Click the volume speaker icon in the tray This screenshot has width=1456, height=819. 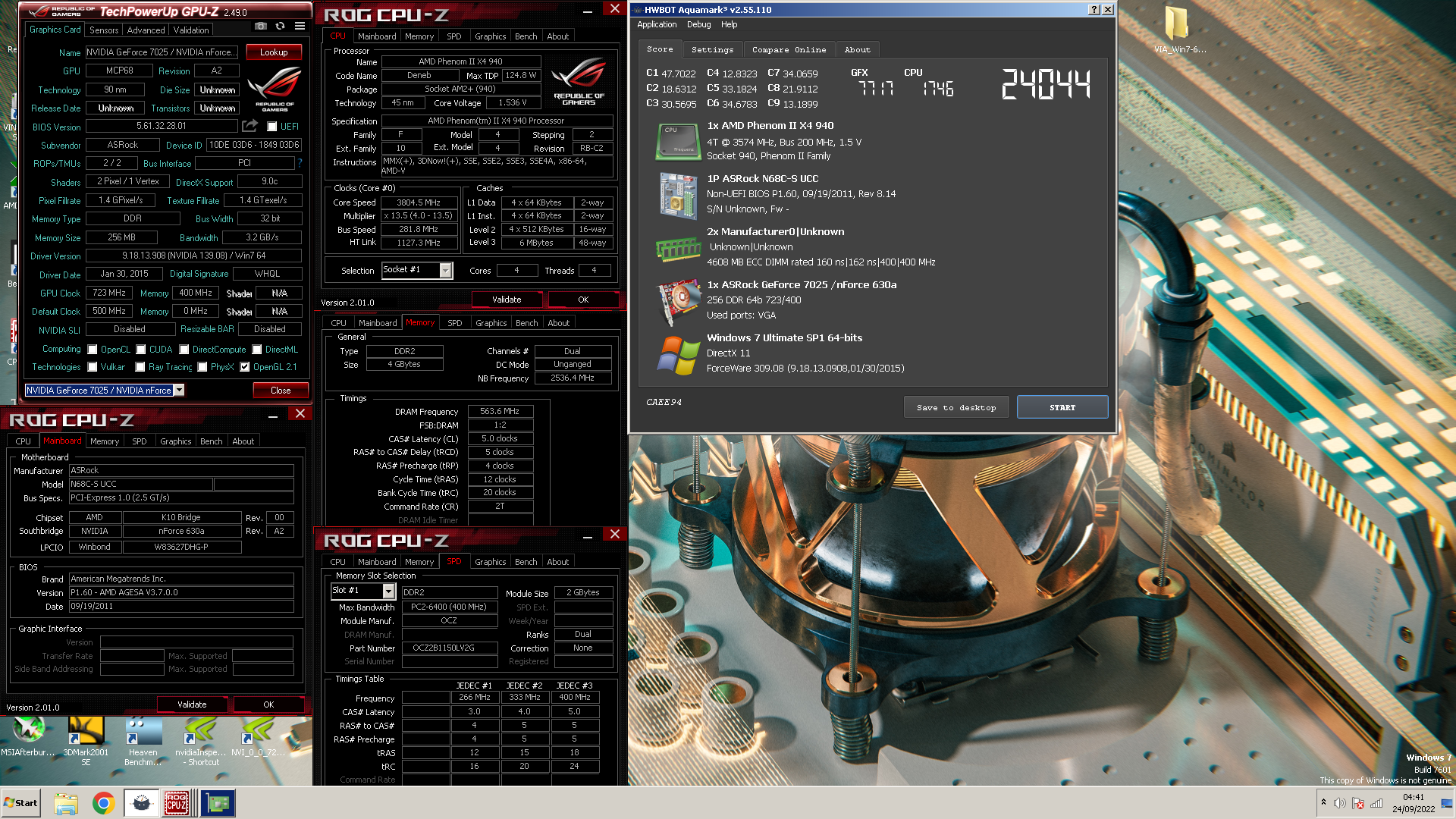pos(1340,803)
